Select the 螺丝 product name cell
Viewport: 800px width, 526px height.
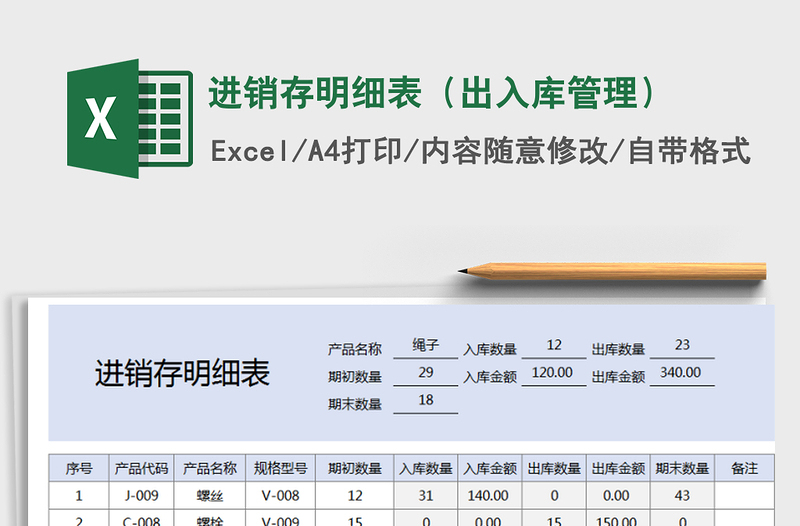pos(210,495)
